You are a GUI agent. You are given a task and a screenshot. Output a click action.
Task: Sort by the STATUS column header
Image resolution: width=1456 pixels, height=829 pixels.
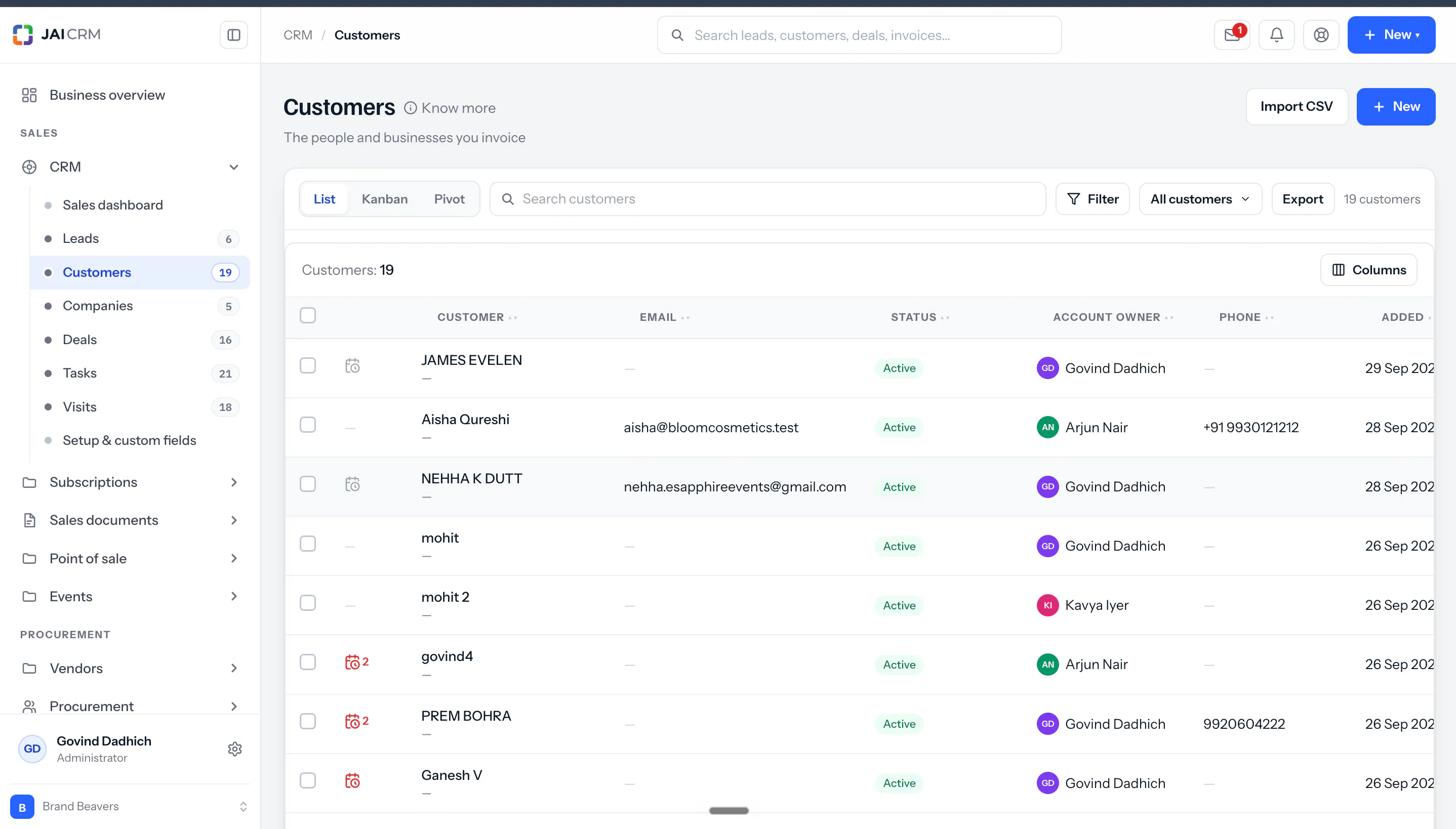pos(919,317)
